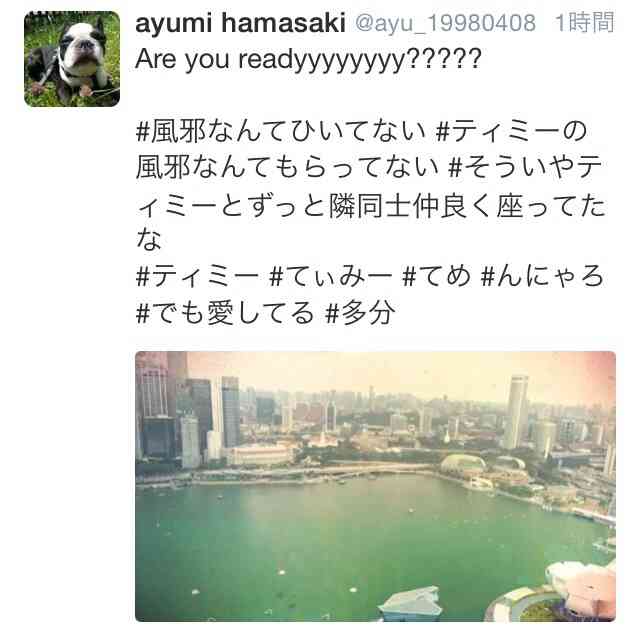Open ayumi hamasaki display name

(x=240, y=22)
